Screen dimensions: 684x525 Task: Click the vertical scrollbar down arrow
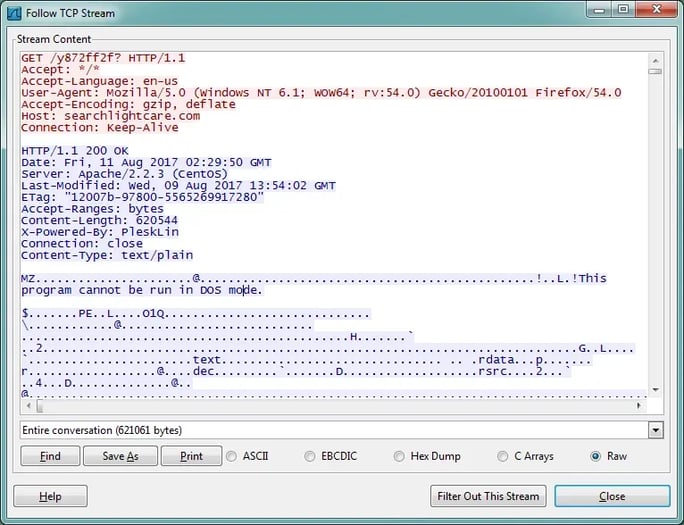pos(655,389)
